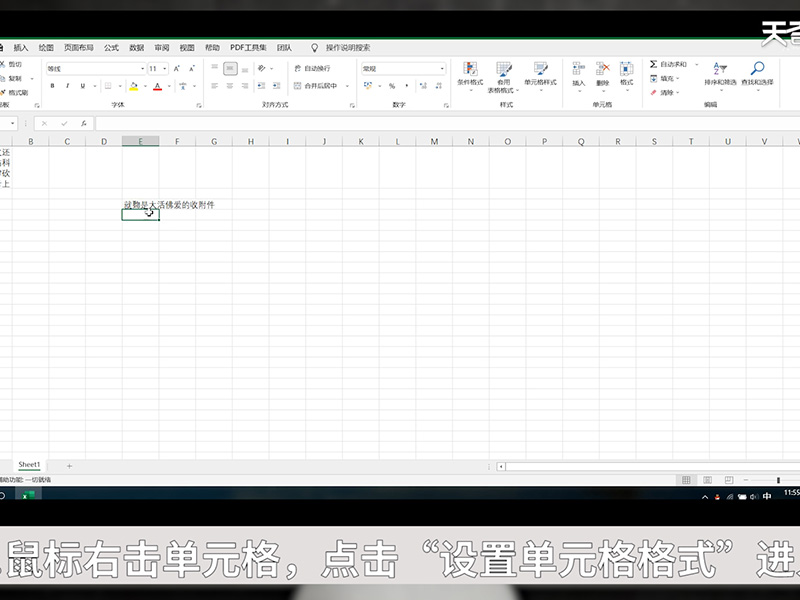This screenshot has height=600, width=800.
Task: Add a new sheet with plus
Action: (x=69, y=466)
